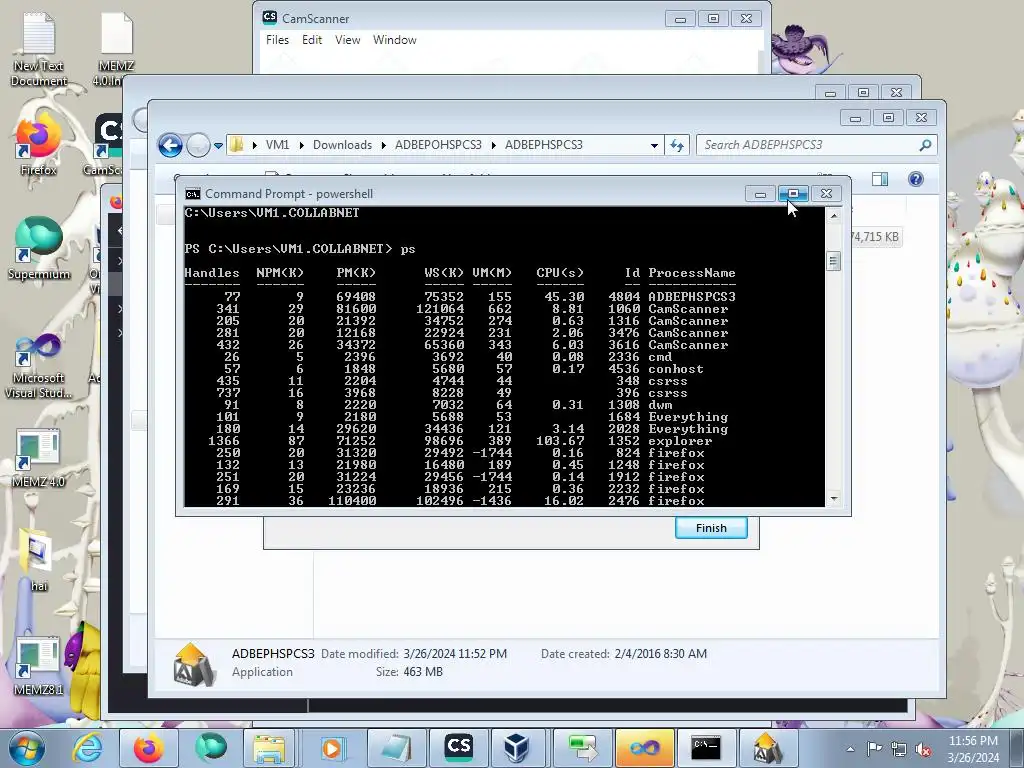Open address bar history dropdown
1024x768 pixels.
pyautogui.click(x=654, y=145)
